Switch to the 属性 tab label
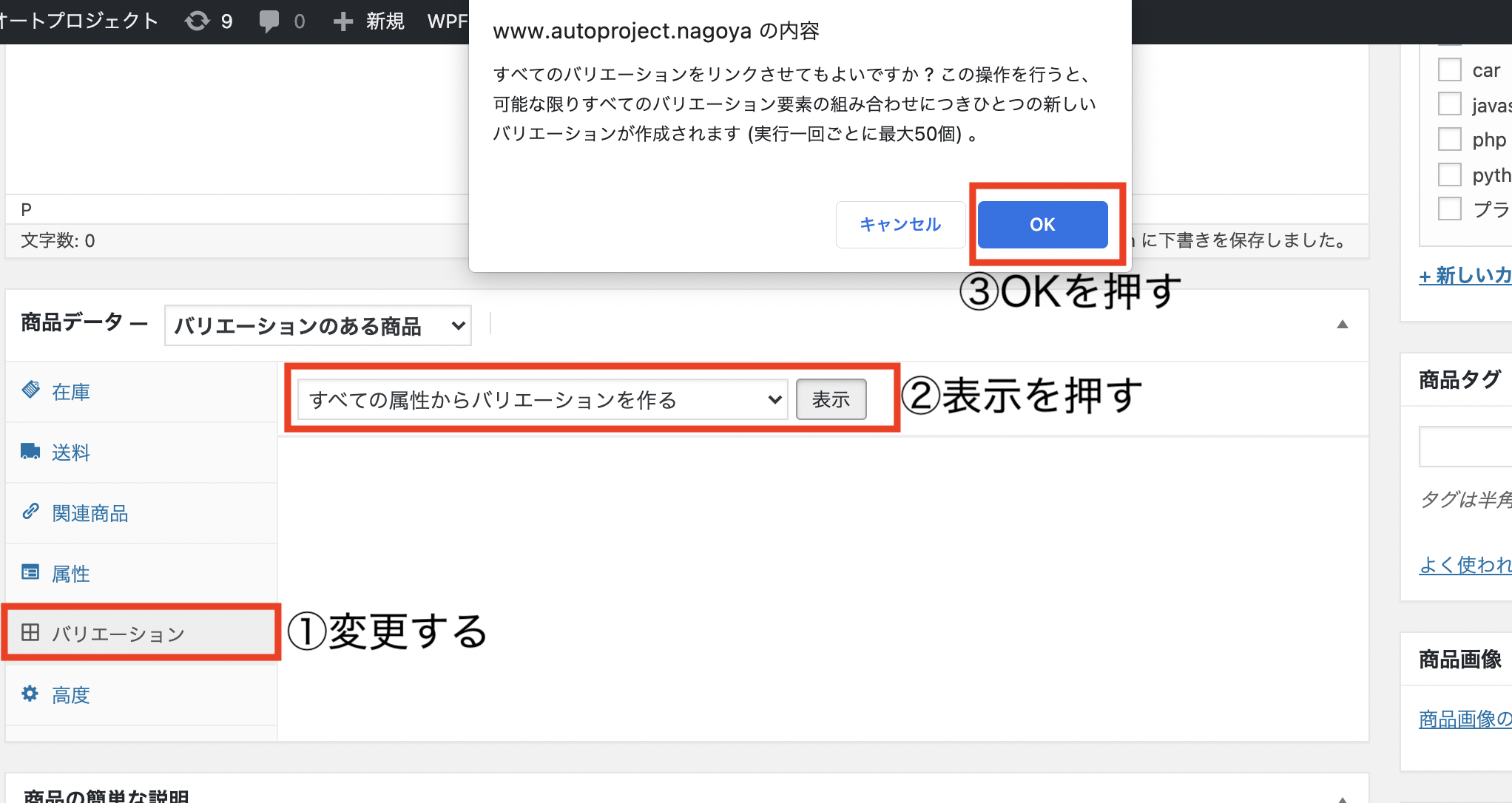 coord(71,574)
